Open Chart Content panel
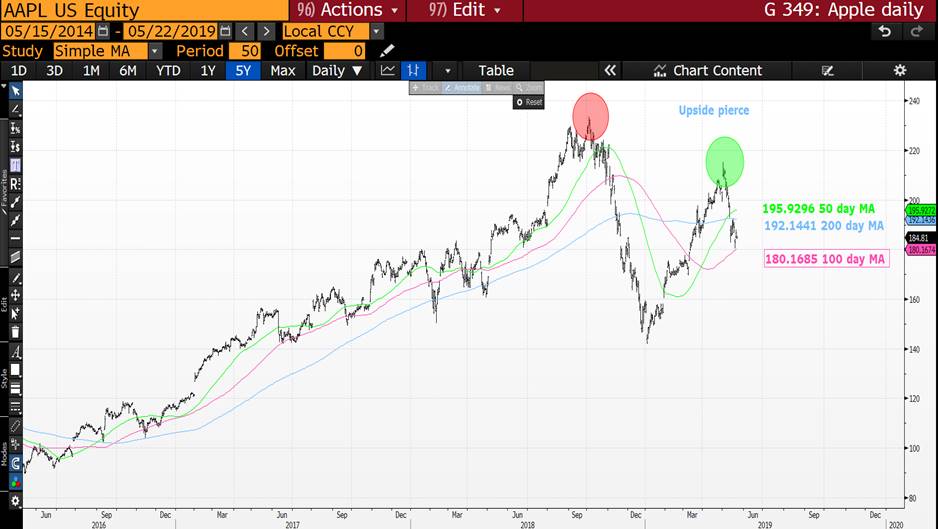This screenshot has width=938, height=529. [x=708, y=71]
